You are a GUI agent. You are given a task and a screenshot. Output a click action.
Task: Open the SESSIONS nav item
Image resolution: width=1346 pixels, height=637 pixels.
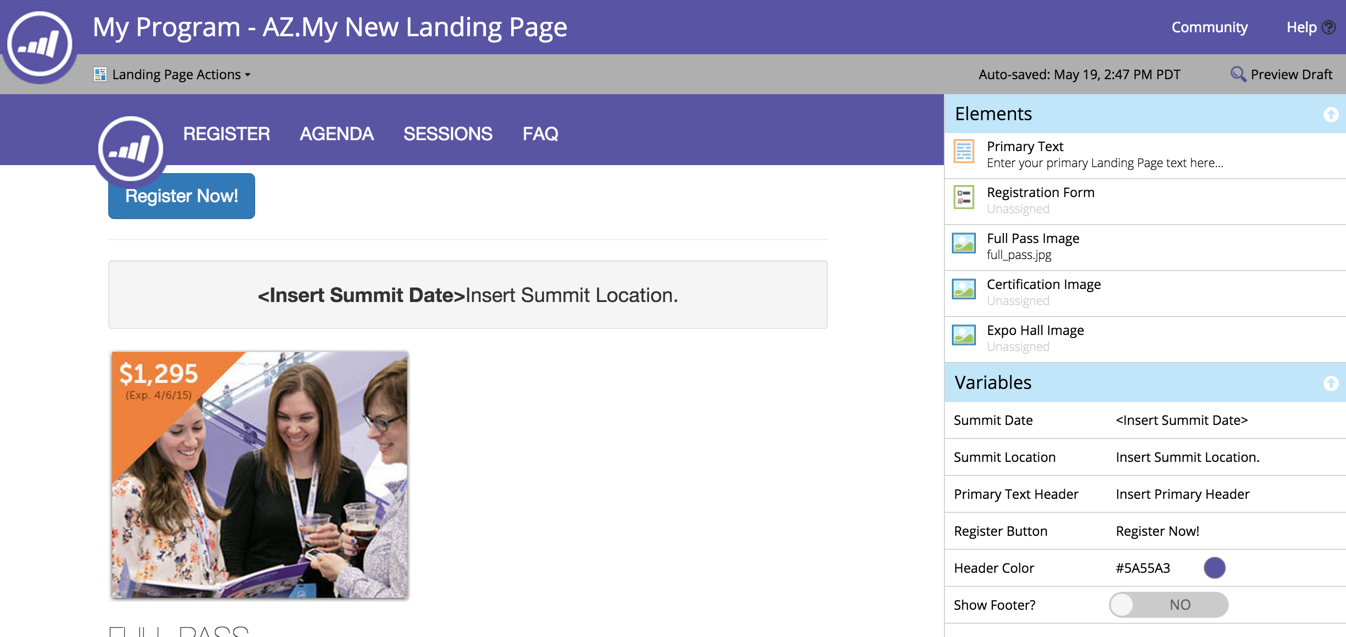[448, 134]
